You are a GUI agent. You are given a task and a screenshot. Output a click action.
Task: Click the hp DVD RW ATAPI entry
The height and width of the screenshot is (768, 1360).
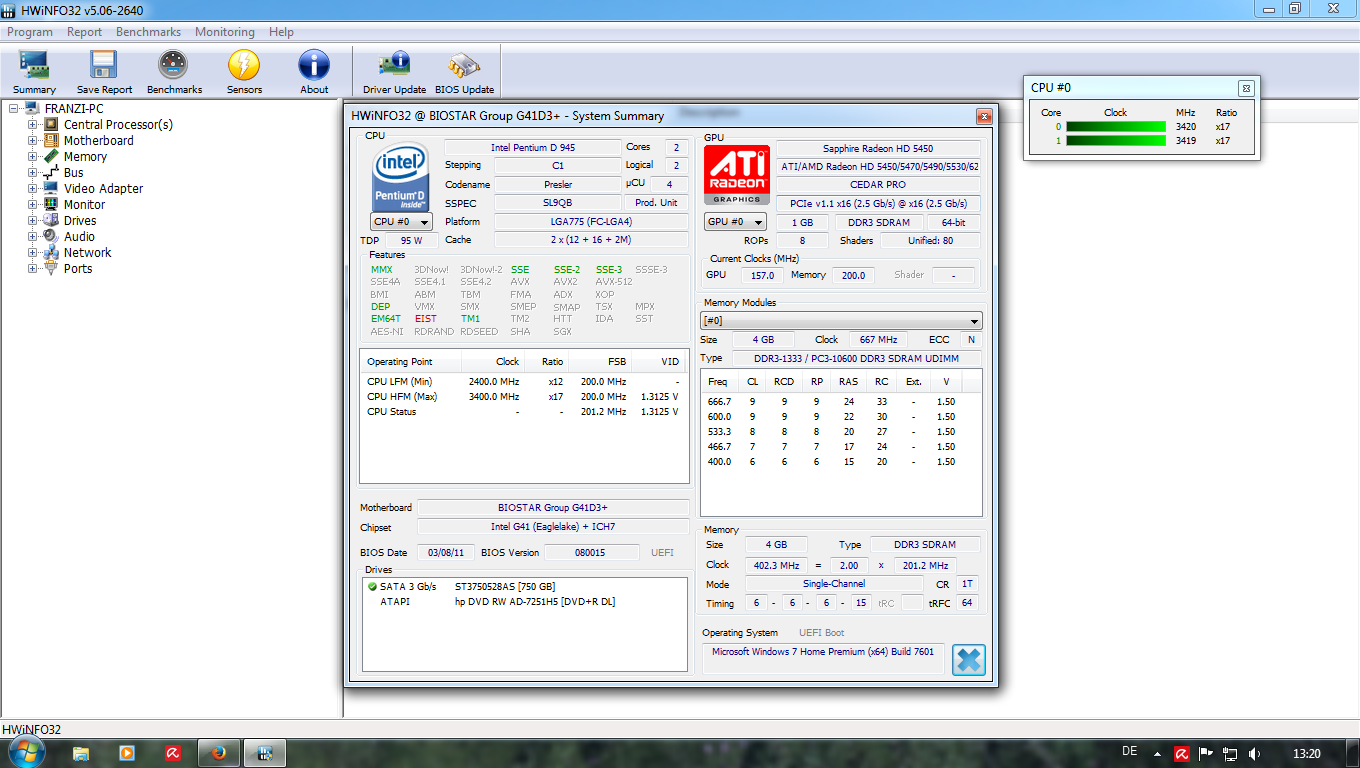point(534,602)
